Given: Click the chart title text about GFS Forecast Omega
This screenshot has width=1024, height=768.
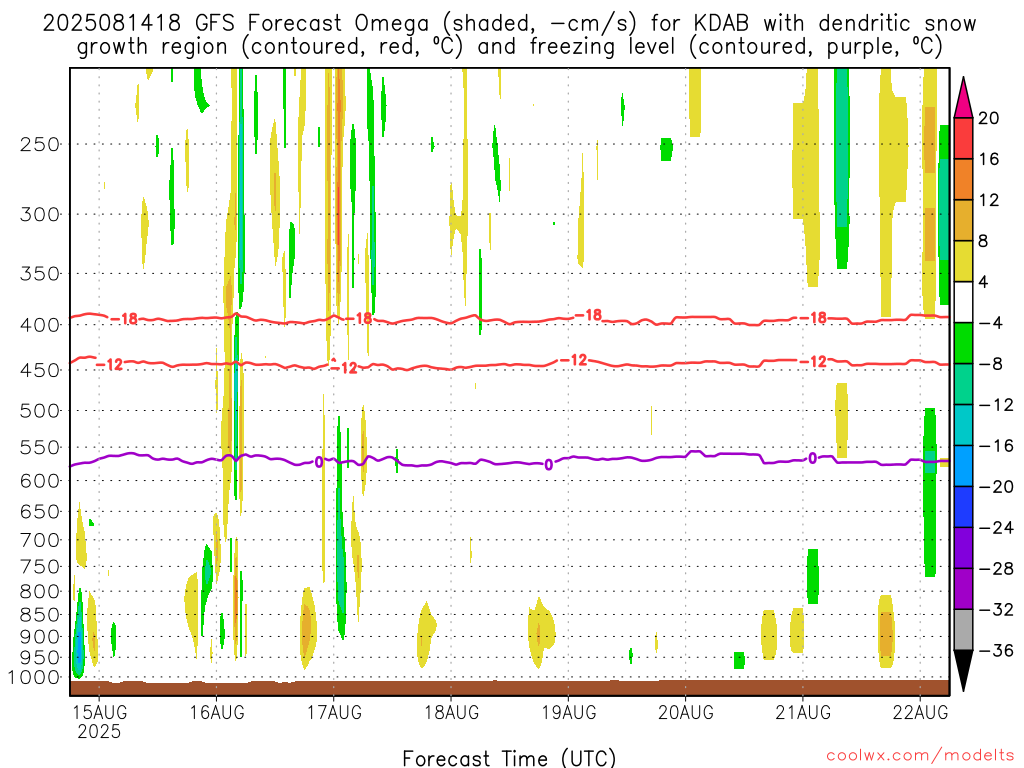Looking at the screenshot, I should point(509,35).
